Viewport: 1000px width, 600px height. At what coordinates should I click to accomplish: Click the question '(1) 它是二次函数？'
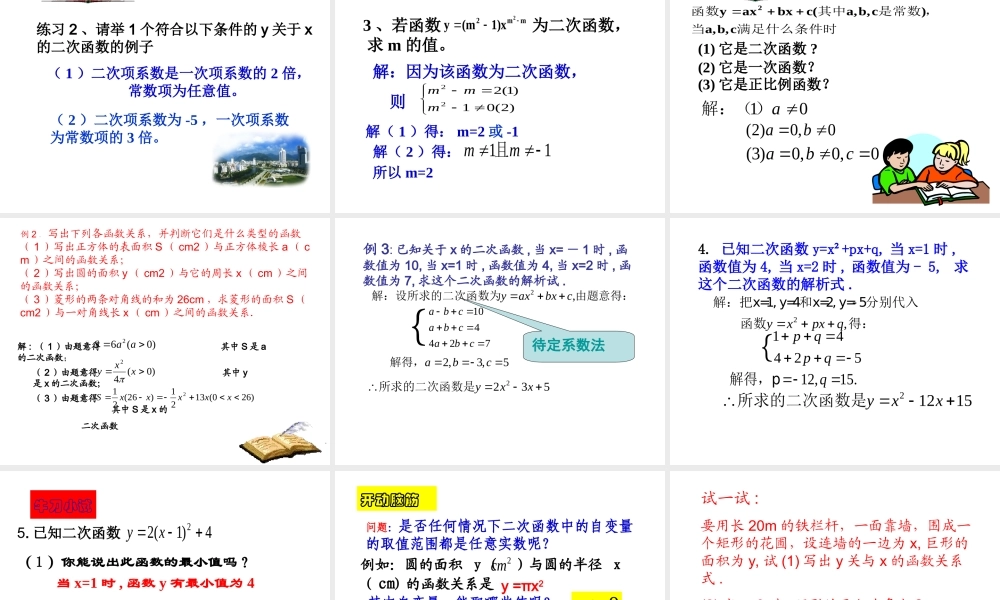[x=758, y=48]
